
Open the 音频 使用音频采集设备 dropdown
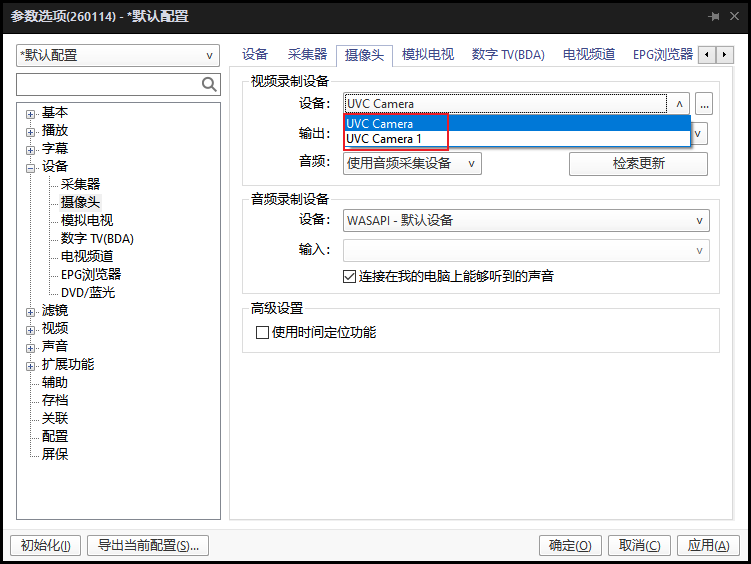click(x=413, y=163)
